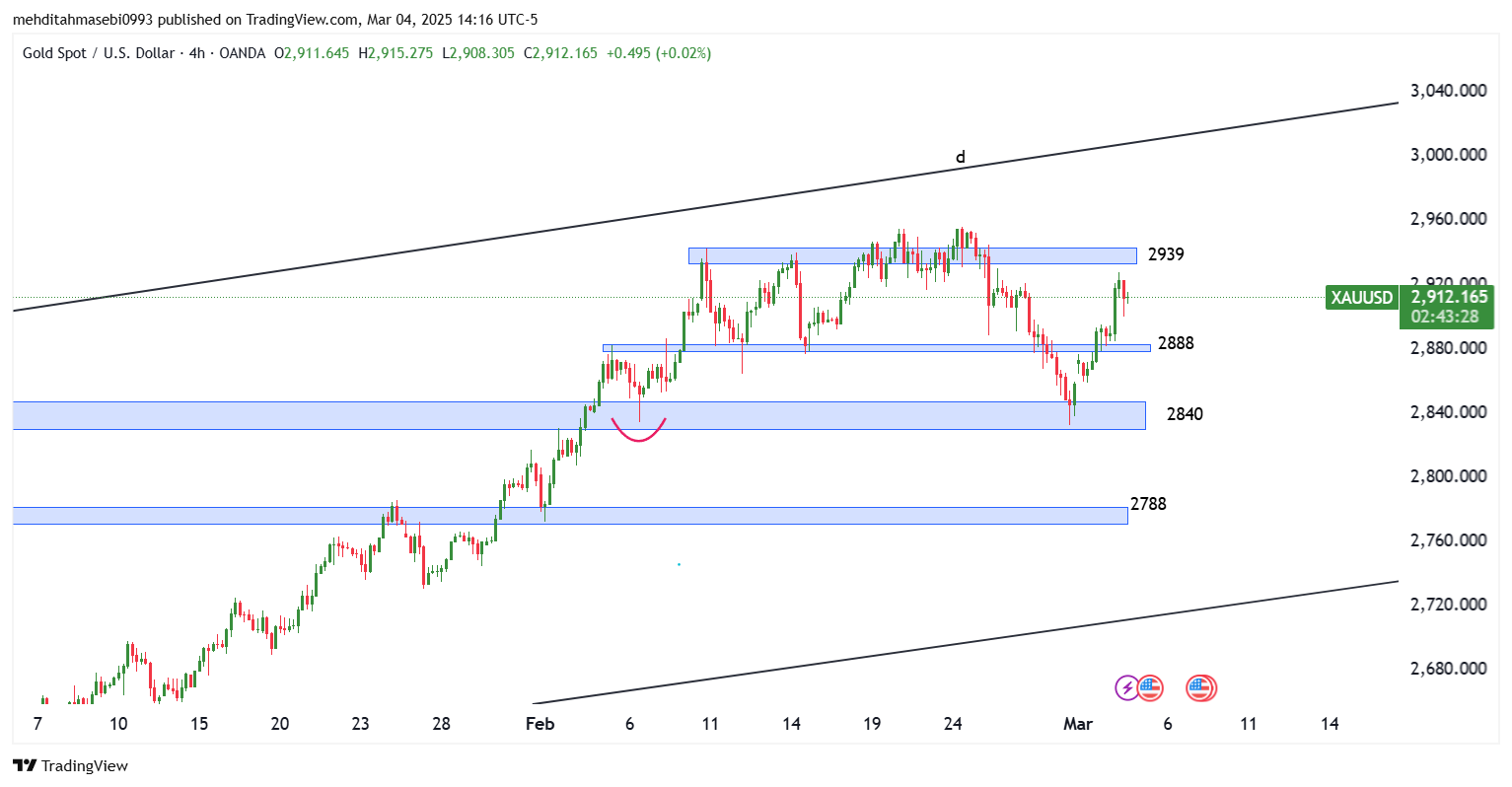Image resolution: width=1512 pixels, height=787 pixels.
Task: Click the TradingView logo at bottom left
Action: [70, 765]
